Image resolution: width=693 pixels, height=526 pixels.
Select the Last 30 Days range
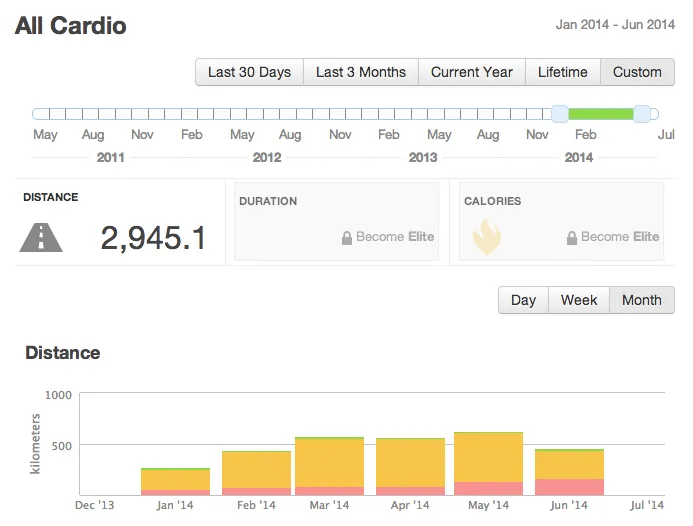pyautogui.click(x=249, y=72)
